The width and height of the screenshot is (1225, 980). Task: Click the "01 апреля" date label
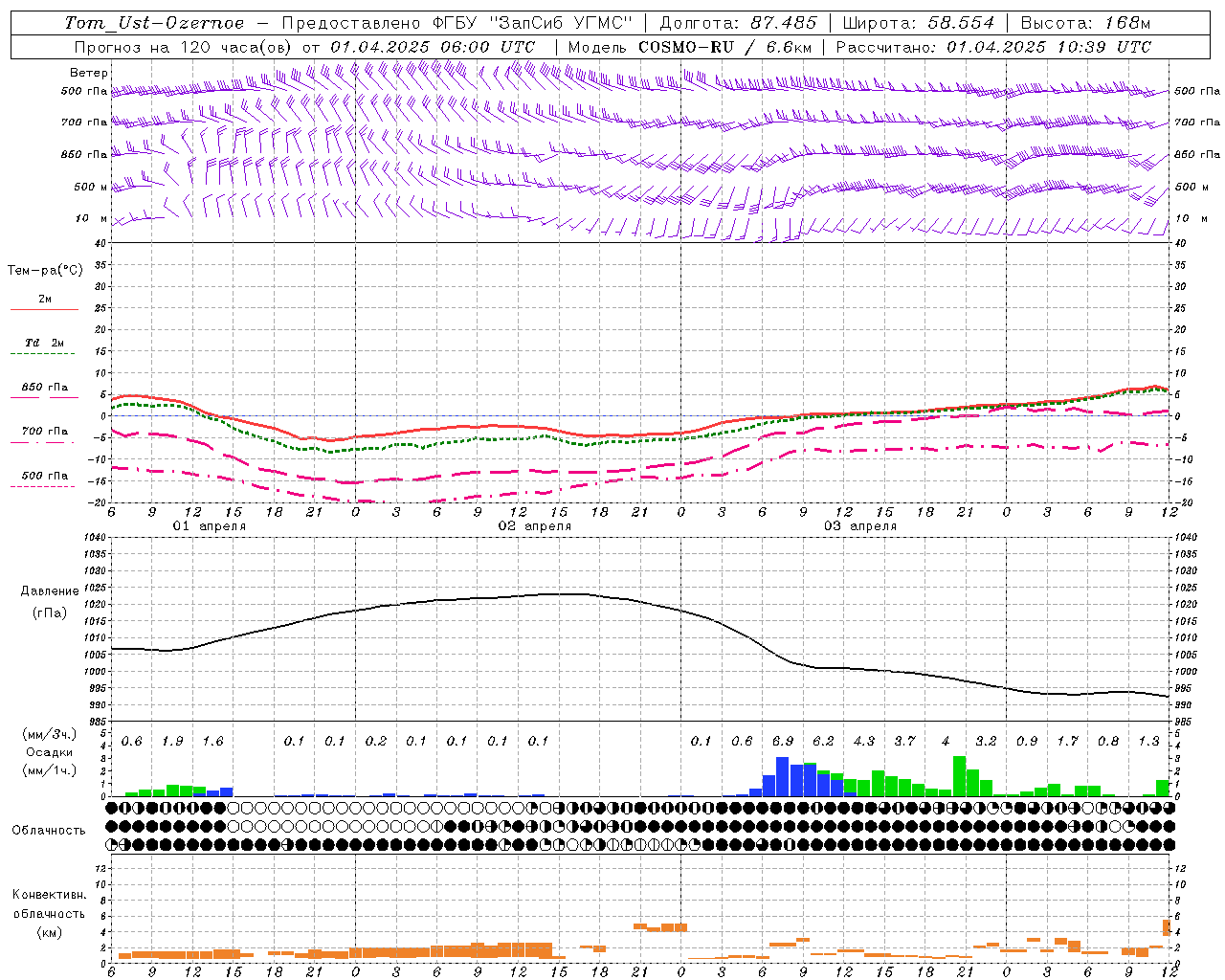(209, 526)
